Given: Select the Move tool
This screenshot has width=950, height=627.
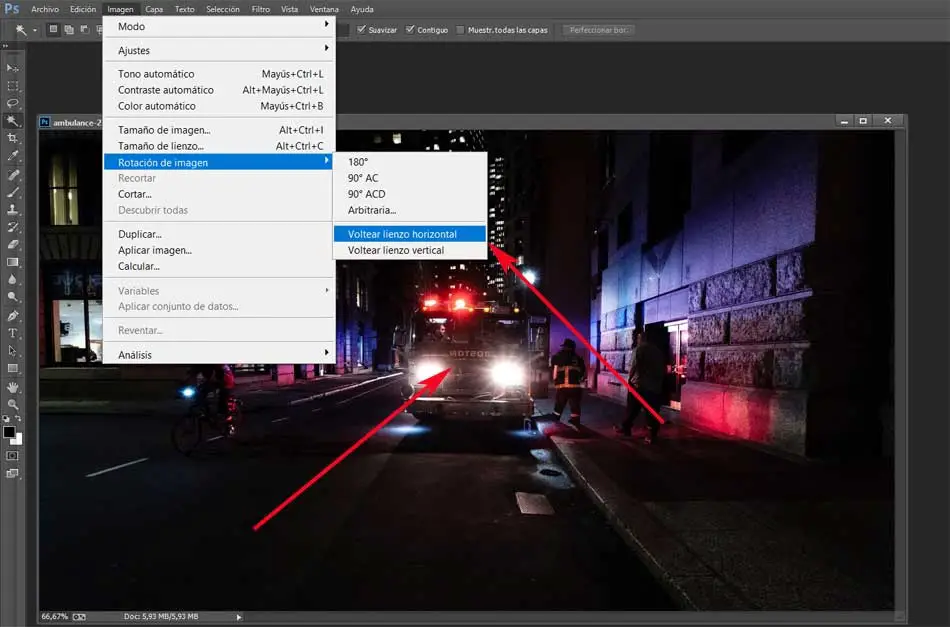Looking at the screenshot, I should (13, 67).
